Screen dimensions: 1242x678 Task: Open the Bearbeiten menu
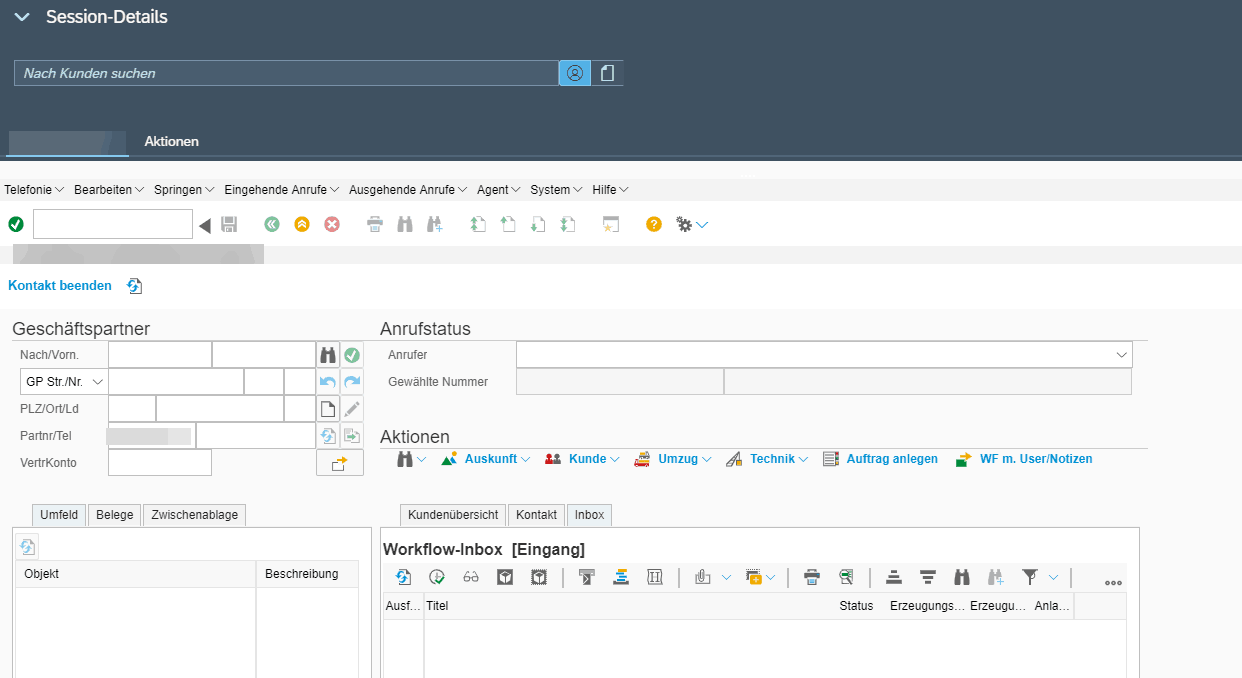[x=109, y=190]
